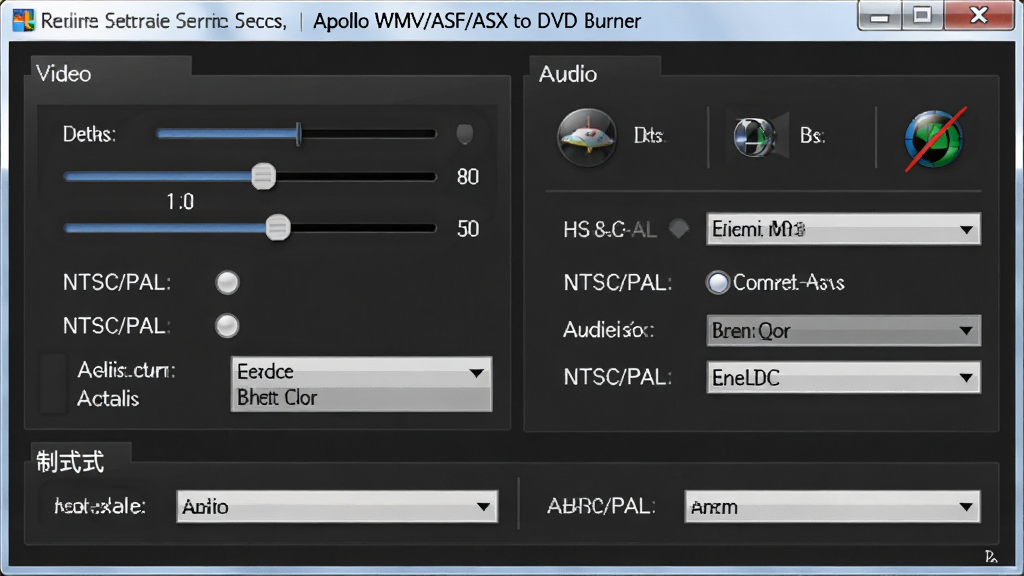Viewport: 1024px width, 576px height.
Task: Open the Aıdio dropdown at bottom left
Action: click(337, 507)
